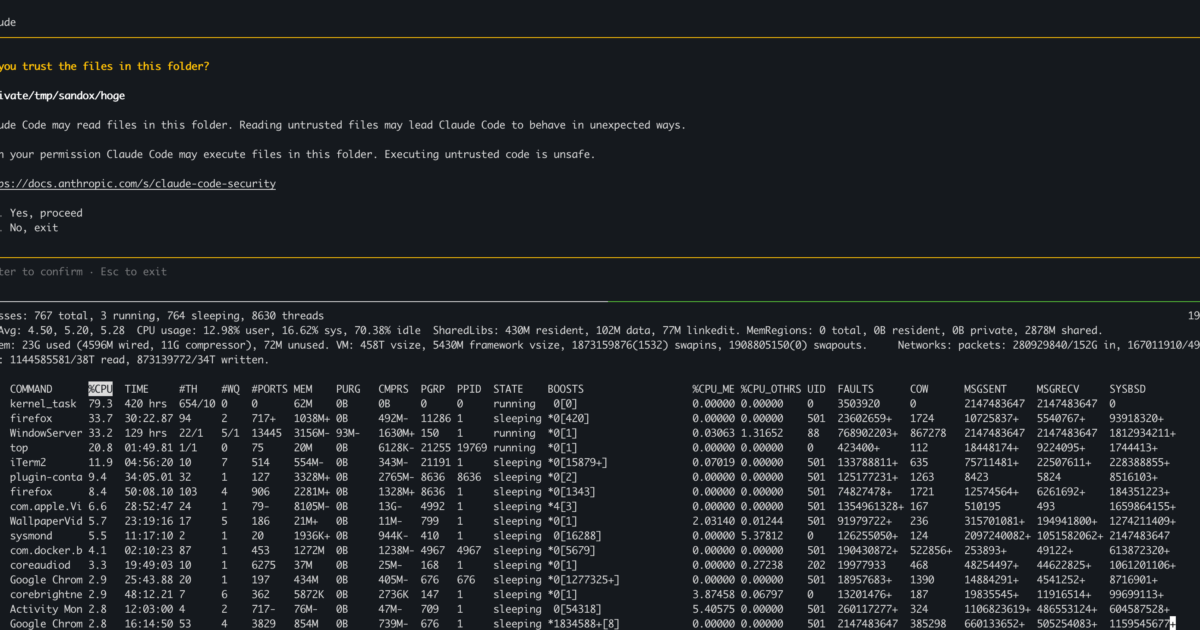Click the 3156M+ memory value of WindowServer

313,433
